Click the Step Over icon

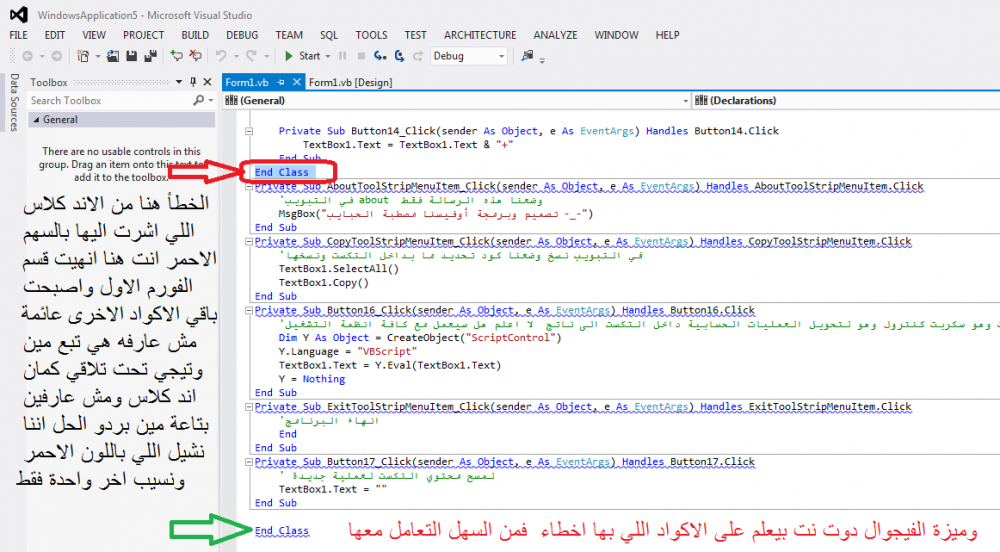point(399,56)
